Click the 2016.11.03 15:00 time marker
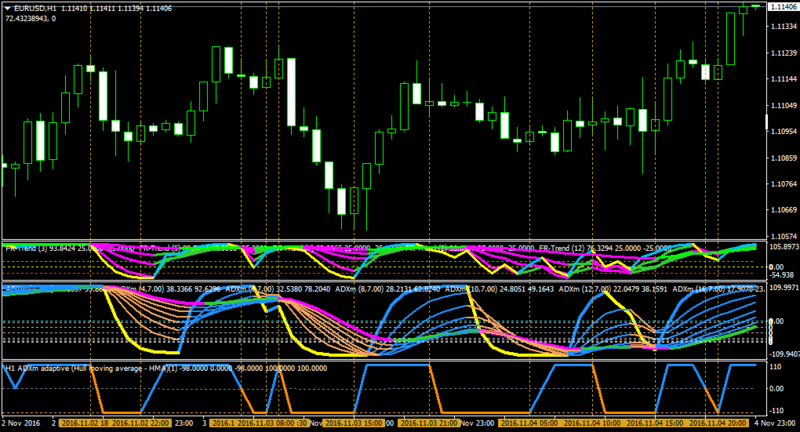Image resolution: width=800 pixels, height=432 pixels. (x=355, y=423)
